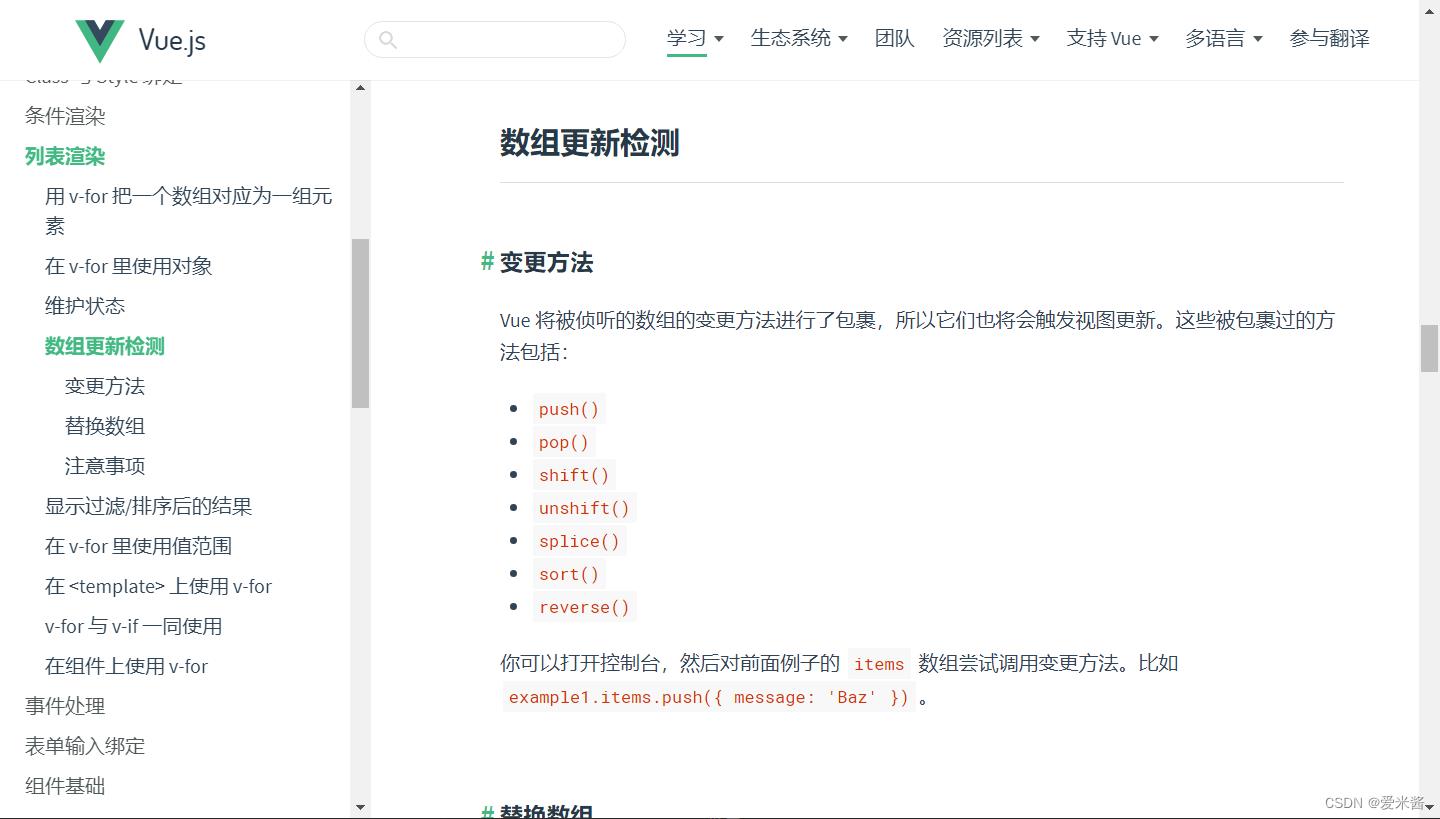This screenshot has height=819, width=1440.
Task: Expand the 资源列表 dropdown
Action: [x=991, y=39]
